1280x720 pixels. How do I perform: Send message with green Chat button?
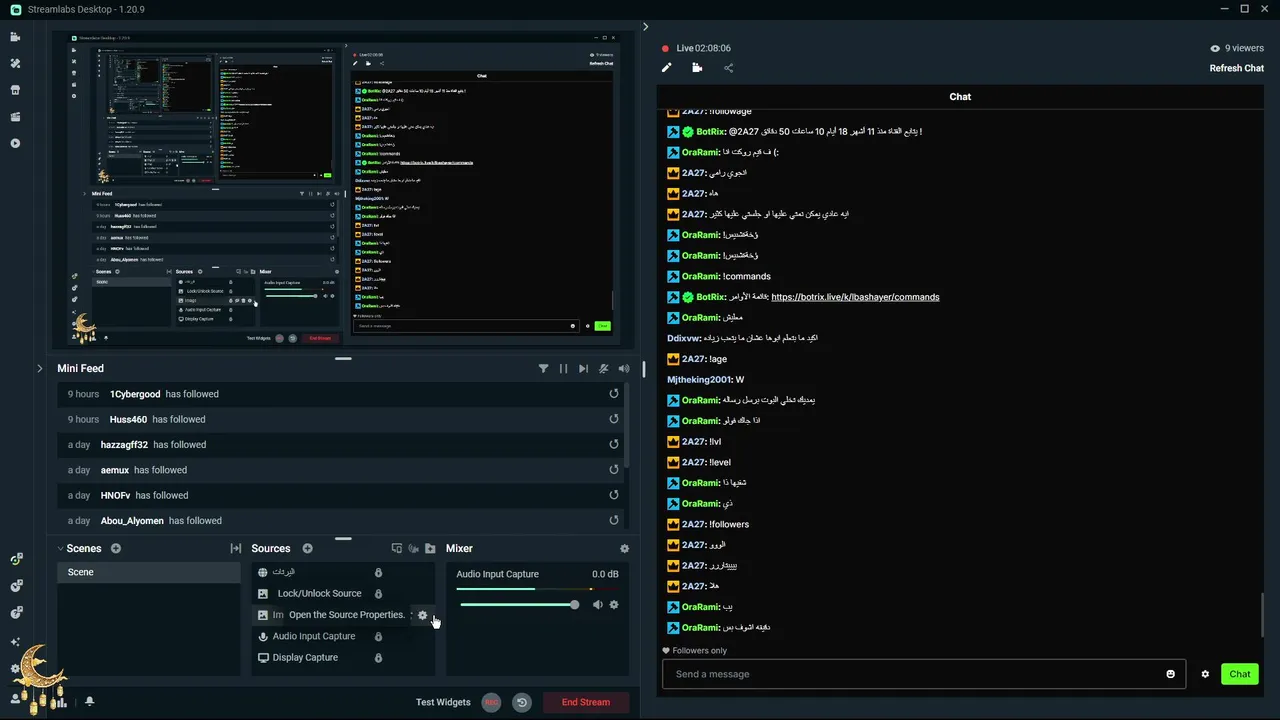pyautogui.click(x=1240, y=674)
